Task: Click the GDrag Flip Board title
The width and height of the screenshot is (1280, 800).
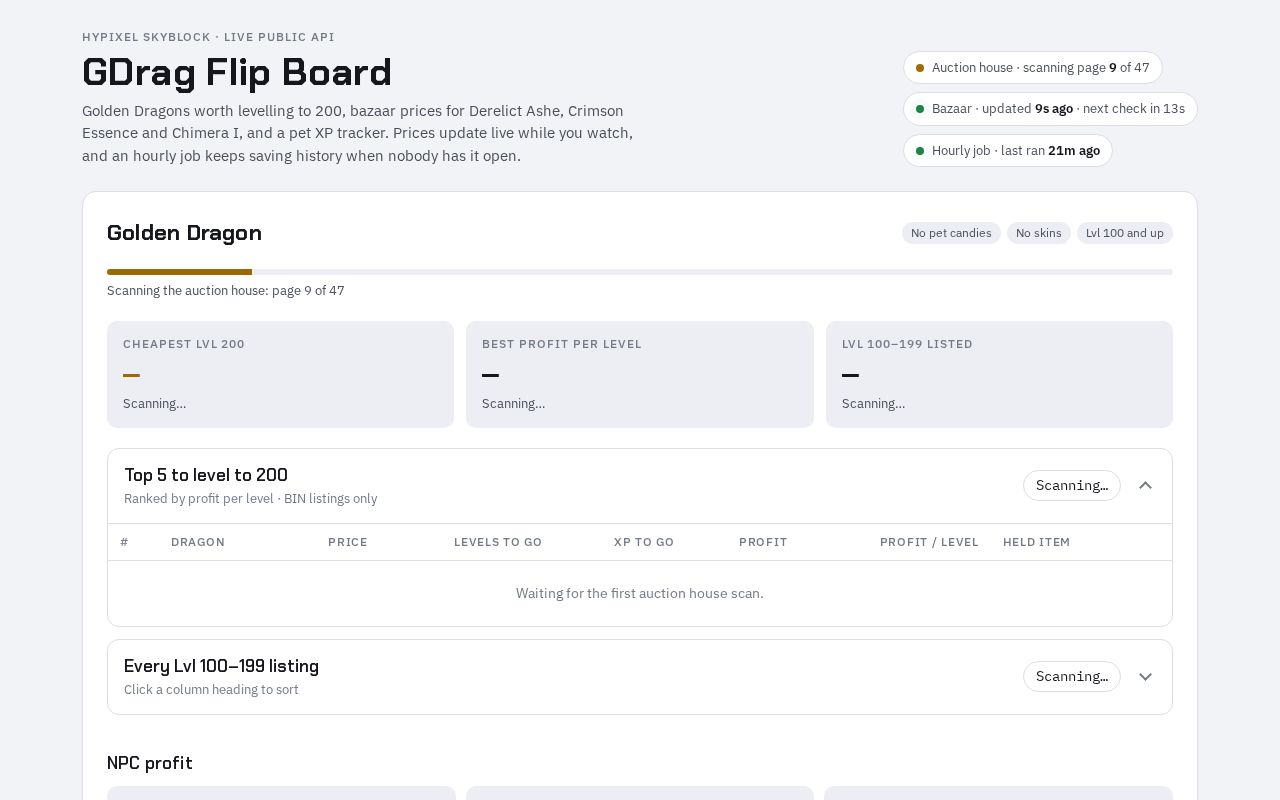Action: tap(237, 73)
